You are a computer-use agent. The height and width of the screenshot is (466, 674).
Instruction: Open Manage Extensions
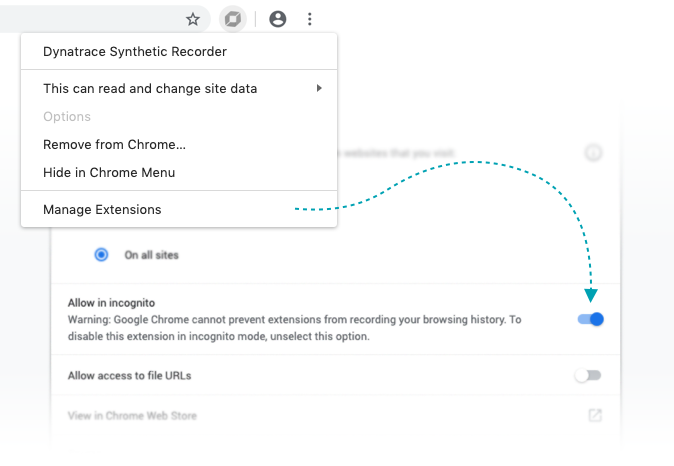click(x=179, y=209)
